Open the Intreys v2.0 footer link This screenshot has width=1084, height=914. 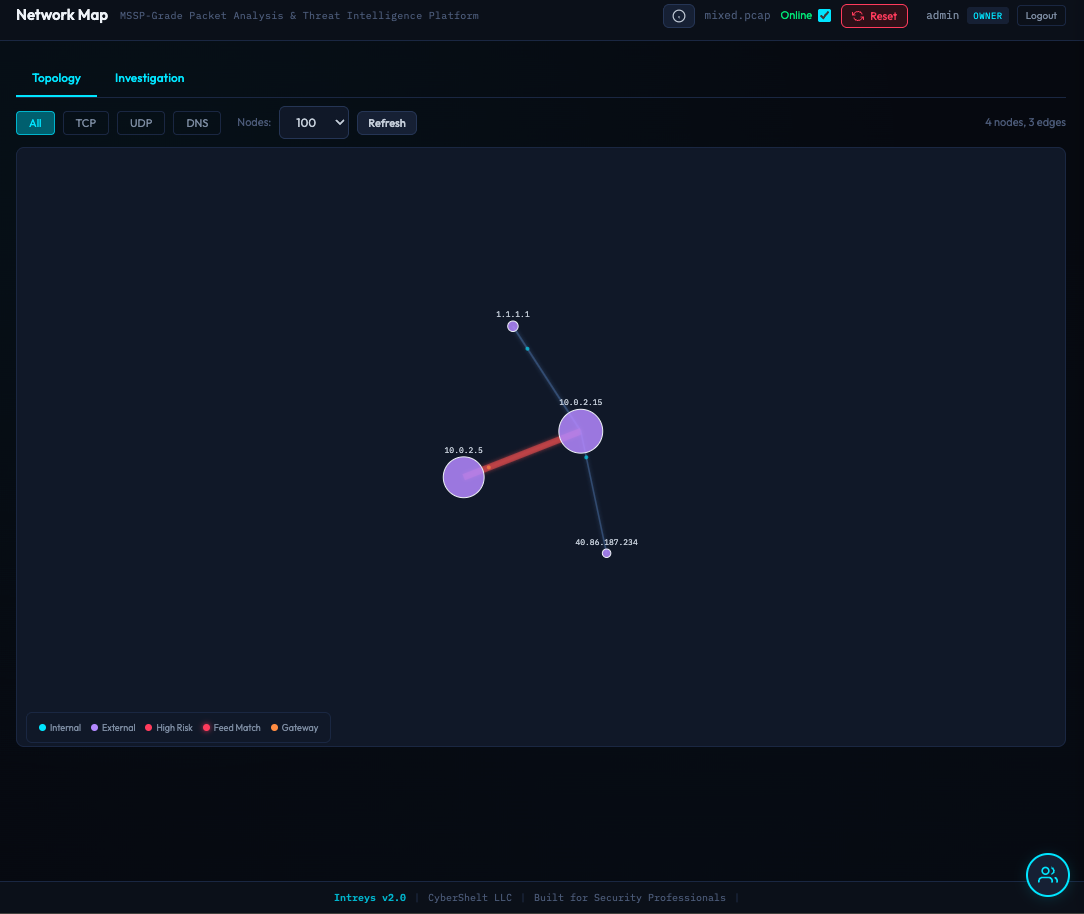(x=370, y=897)
